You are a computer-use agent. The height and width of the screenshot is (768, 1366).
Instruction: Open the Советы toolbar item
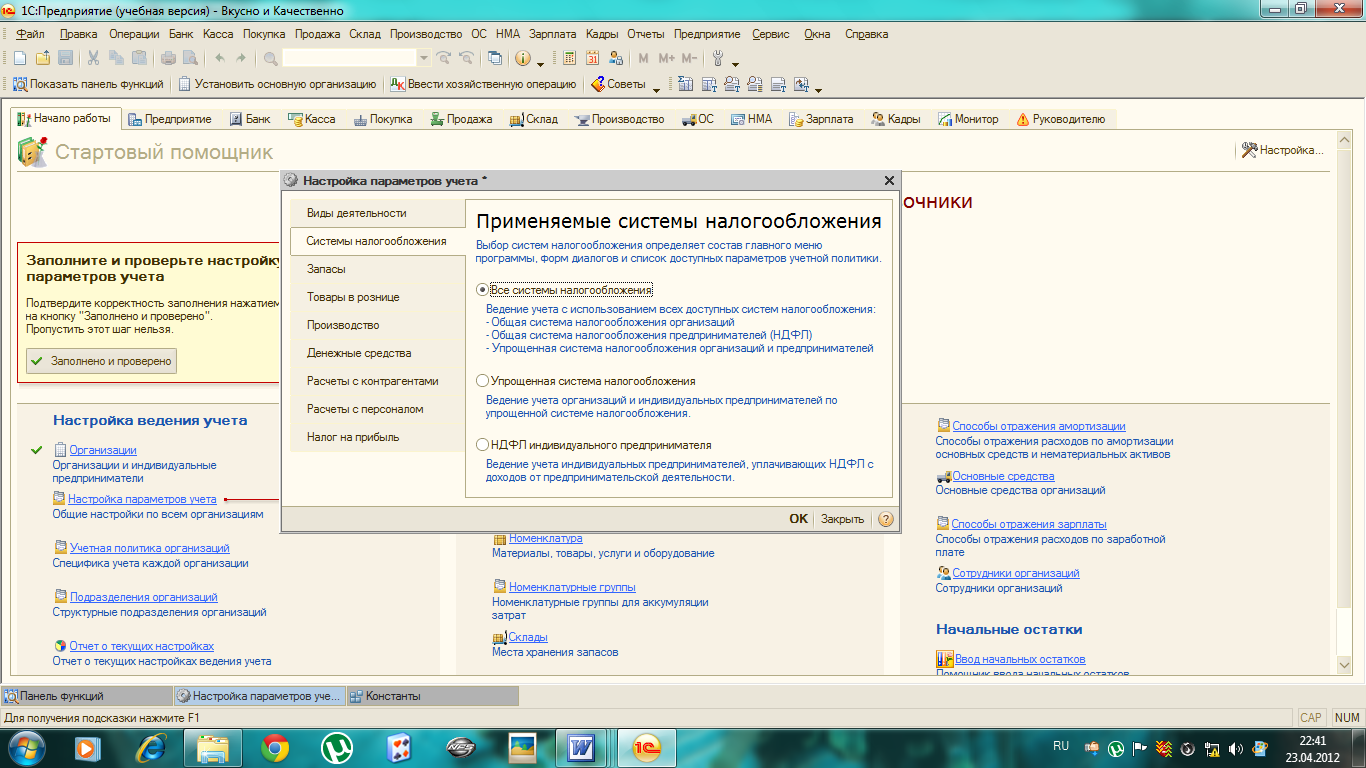pos(618,84)
